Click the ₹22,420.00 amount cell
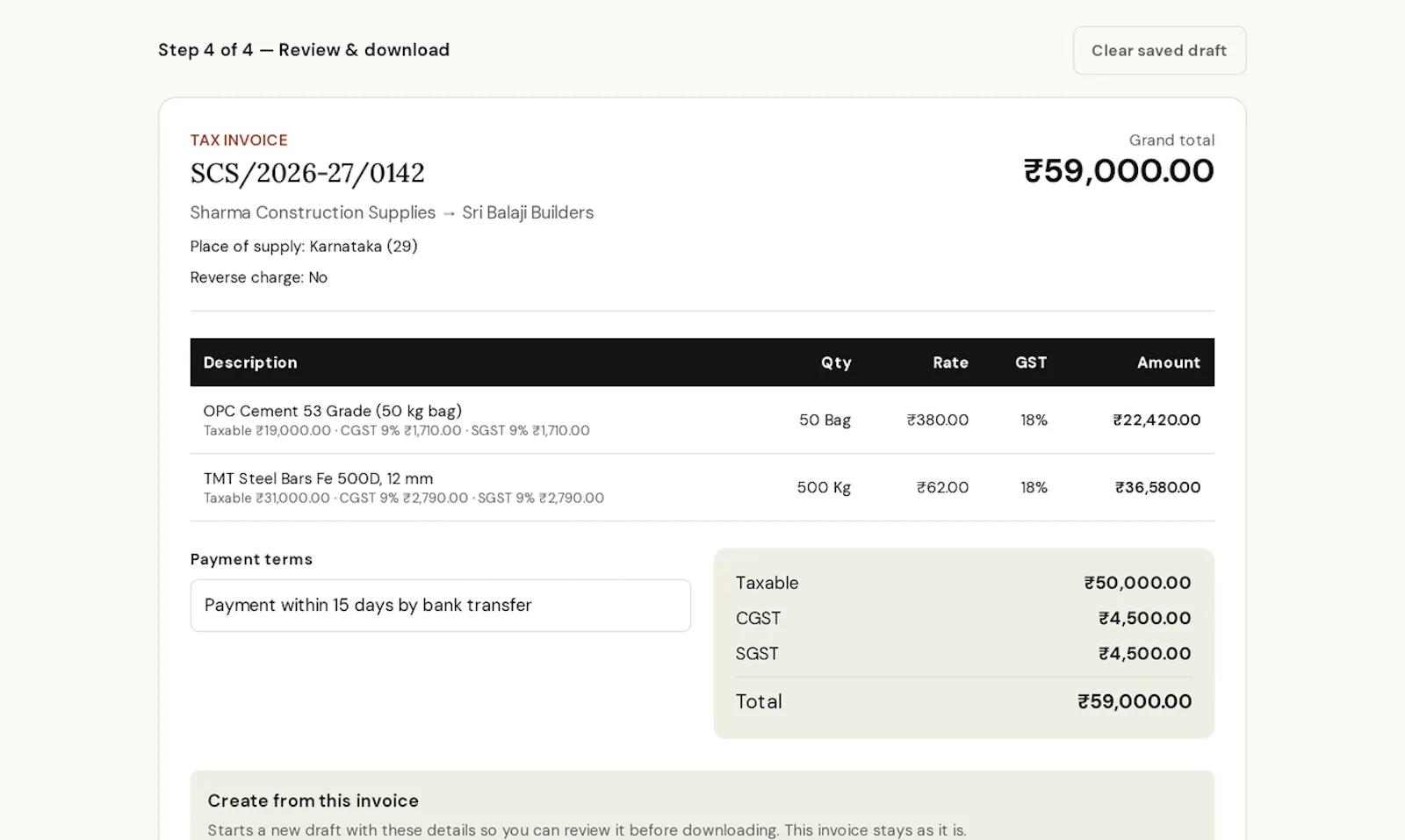 tap(1156, 420)
